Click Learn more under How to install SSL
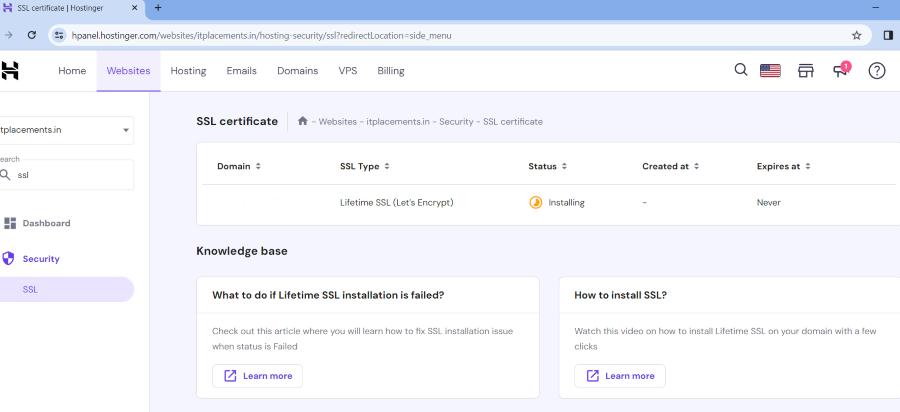This screenshot has height=412, width=900. point(619,376)
